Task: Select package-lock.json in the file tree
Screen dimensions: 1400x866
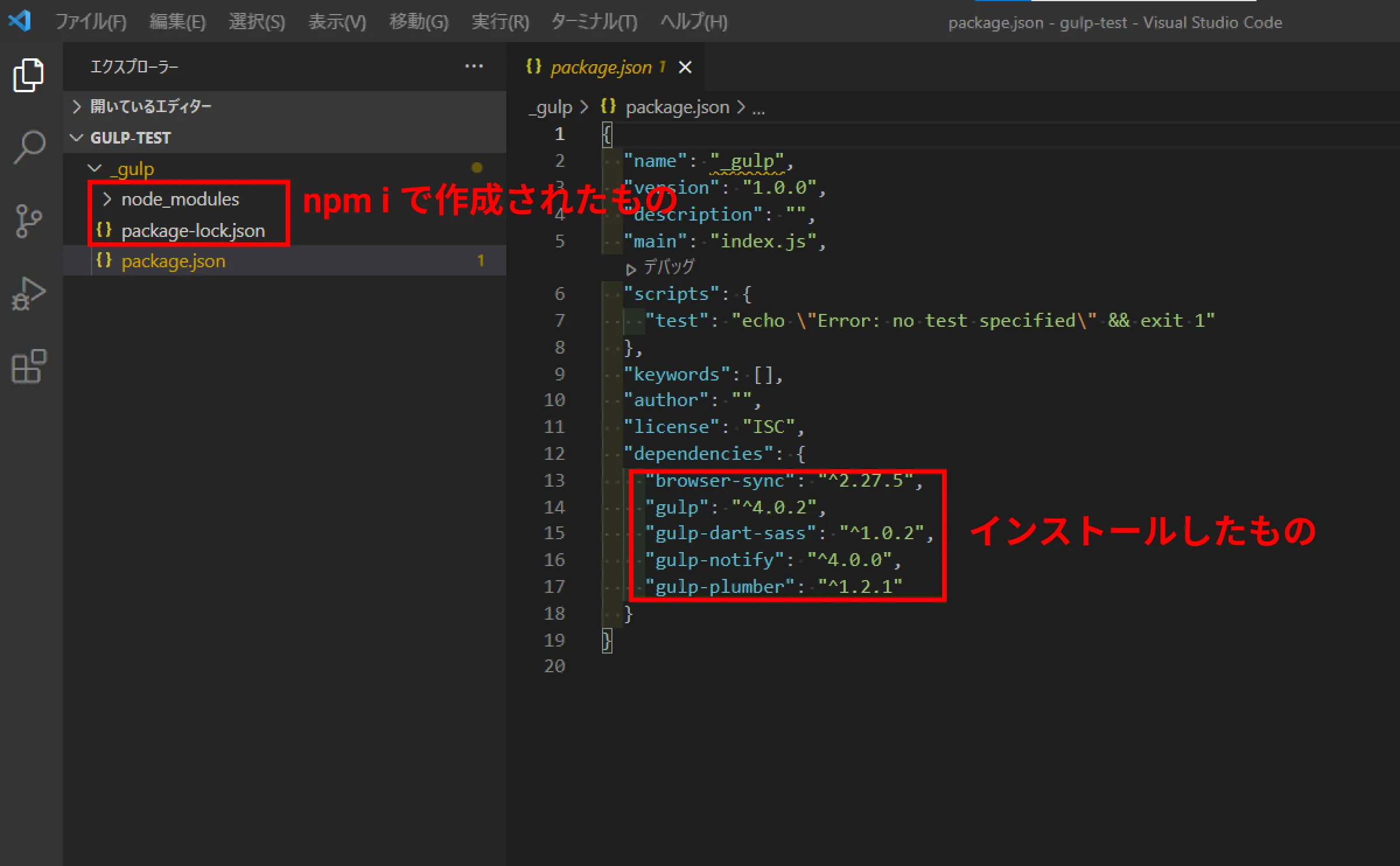Action: point(285,231)
